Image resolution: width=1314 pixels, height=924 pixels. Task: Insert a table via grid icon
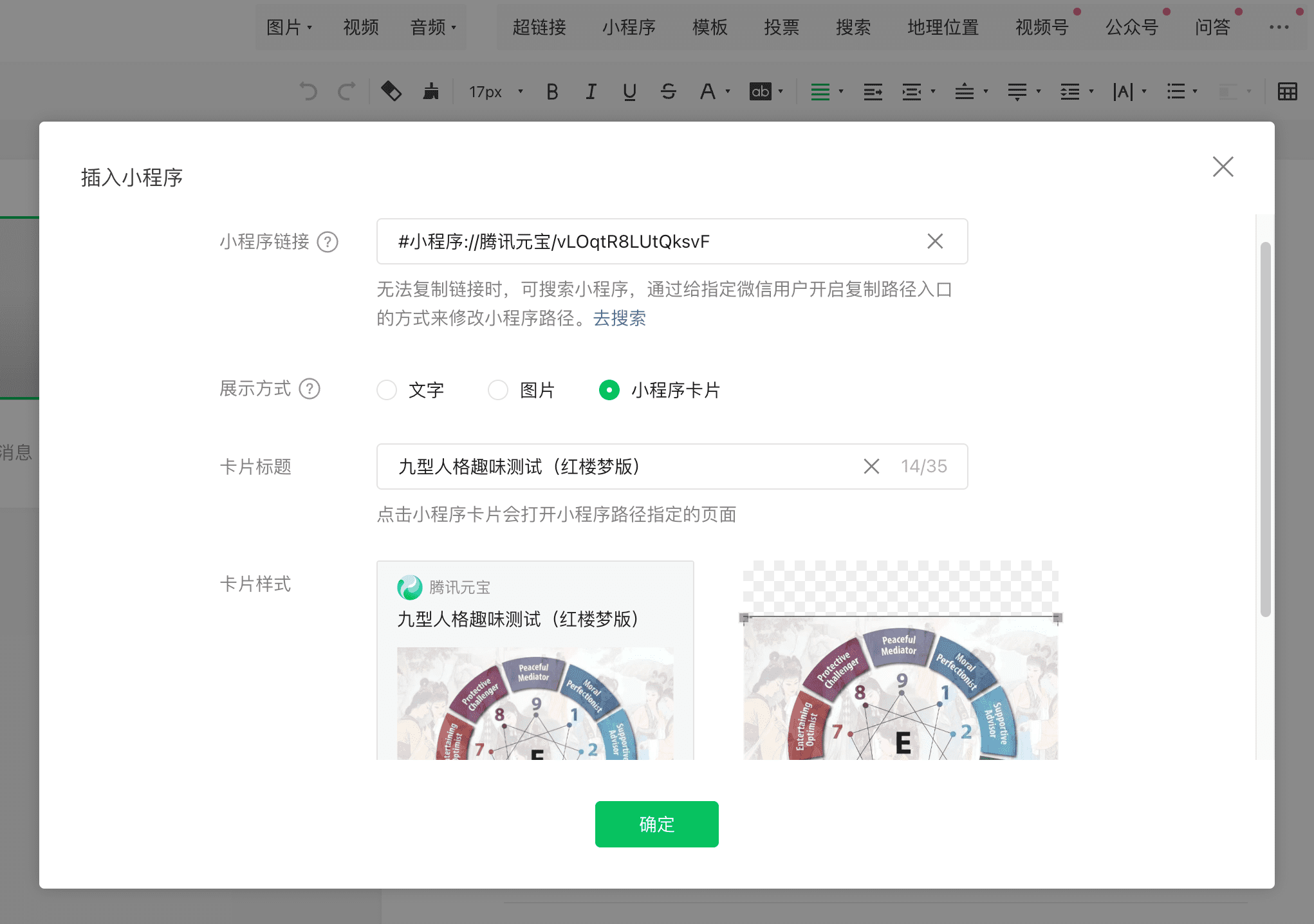pyautogui.click(x=1288, y=91)
